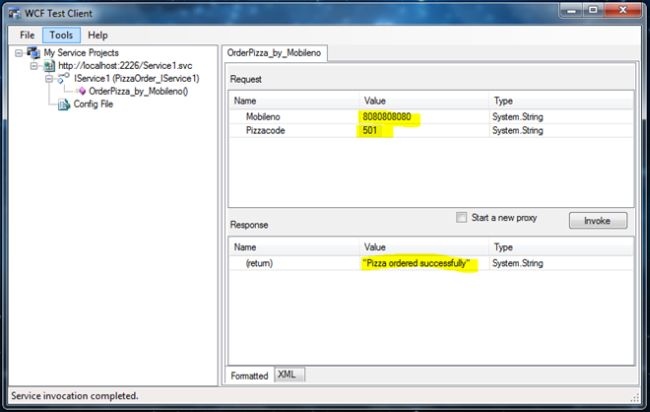650x412 pixels.
Task: Click the Invoke button
Action: click(x=598, y=221)
